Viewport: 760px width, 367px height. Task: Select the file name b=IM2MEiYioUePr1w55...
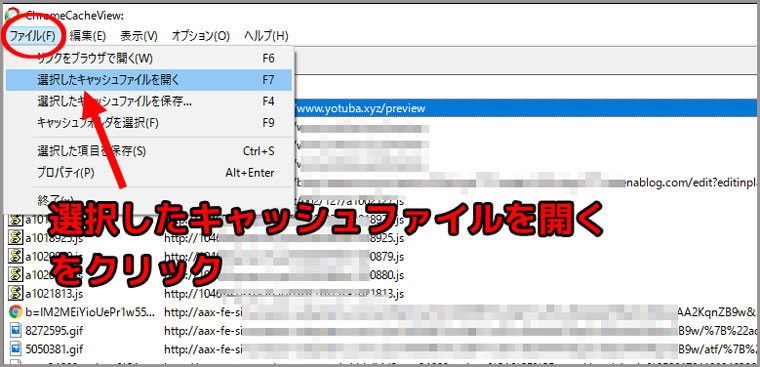(x=90, y=312)
